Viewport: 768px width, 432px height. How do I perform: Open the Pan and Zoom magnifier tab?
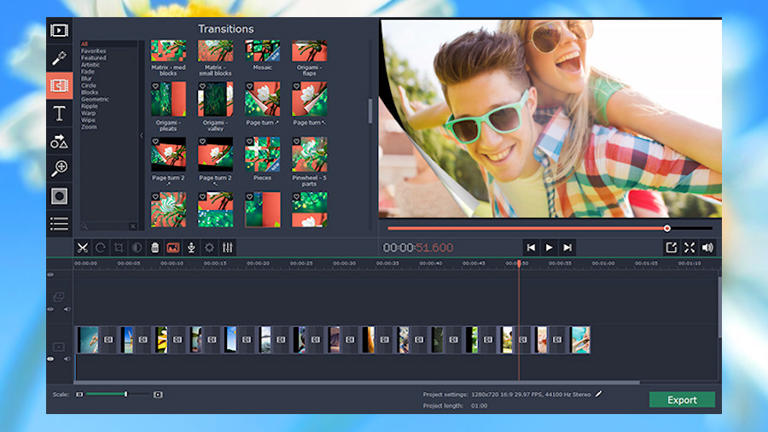tap(59, 168)
